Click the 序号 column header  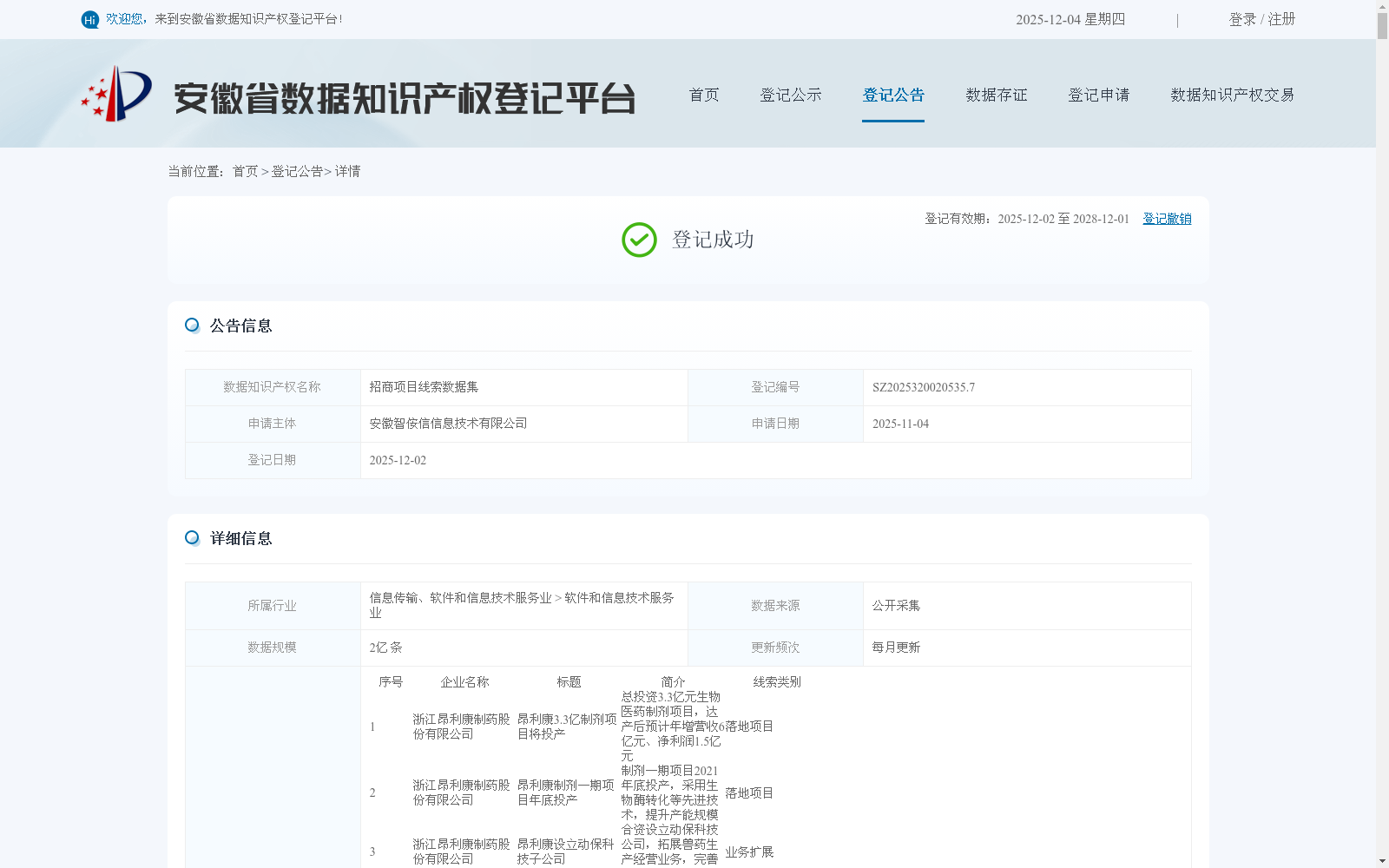click(x=391, y=682)
